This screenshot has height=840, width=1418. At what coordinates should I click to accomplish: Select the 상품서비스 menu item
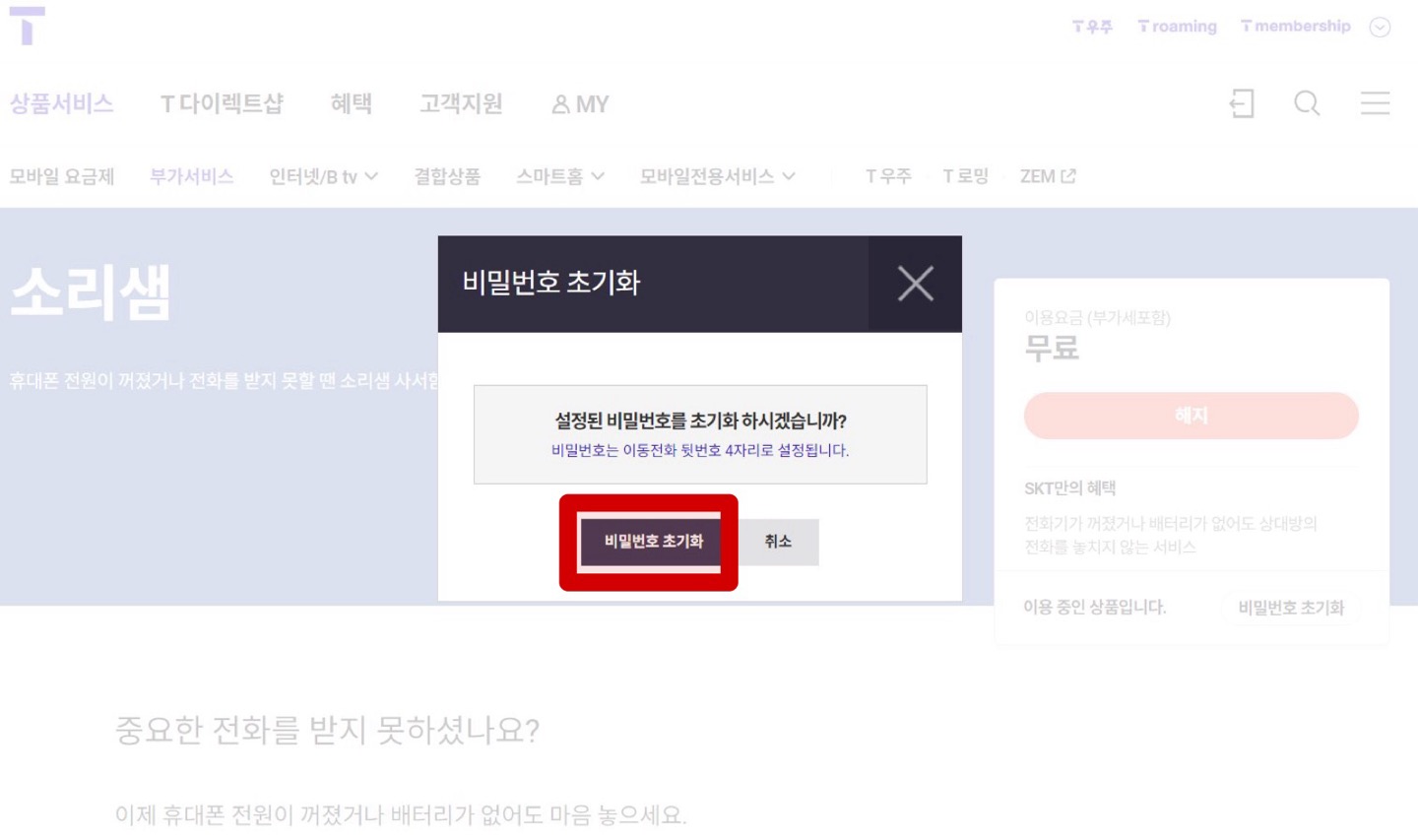62,103
